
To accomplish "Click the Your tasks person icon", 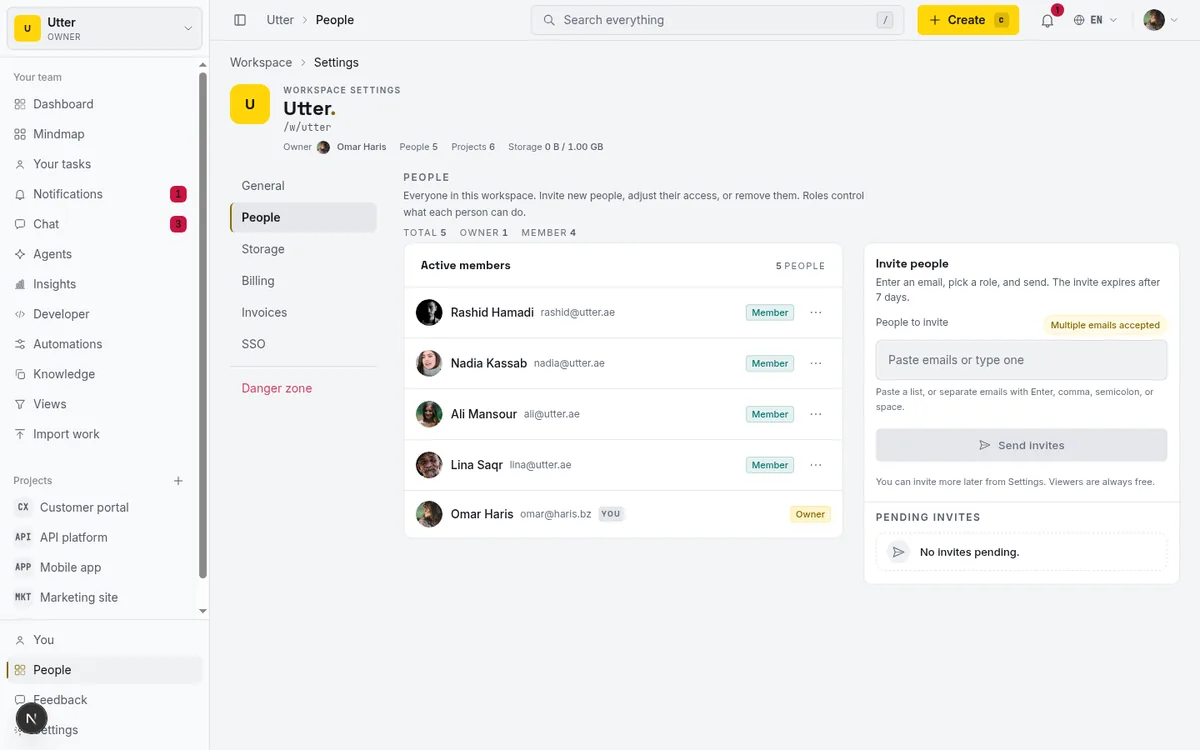I will coord(20,164).
